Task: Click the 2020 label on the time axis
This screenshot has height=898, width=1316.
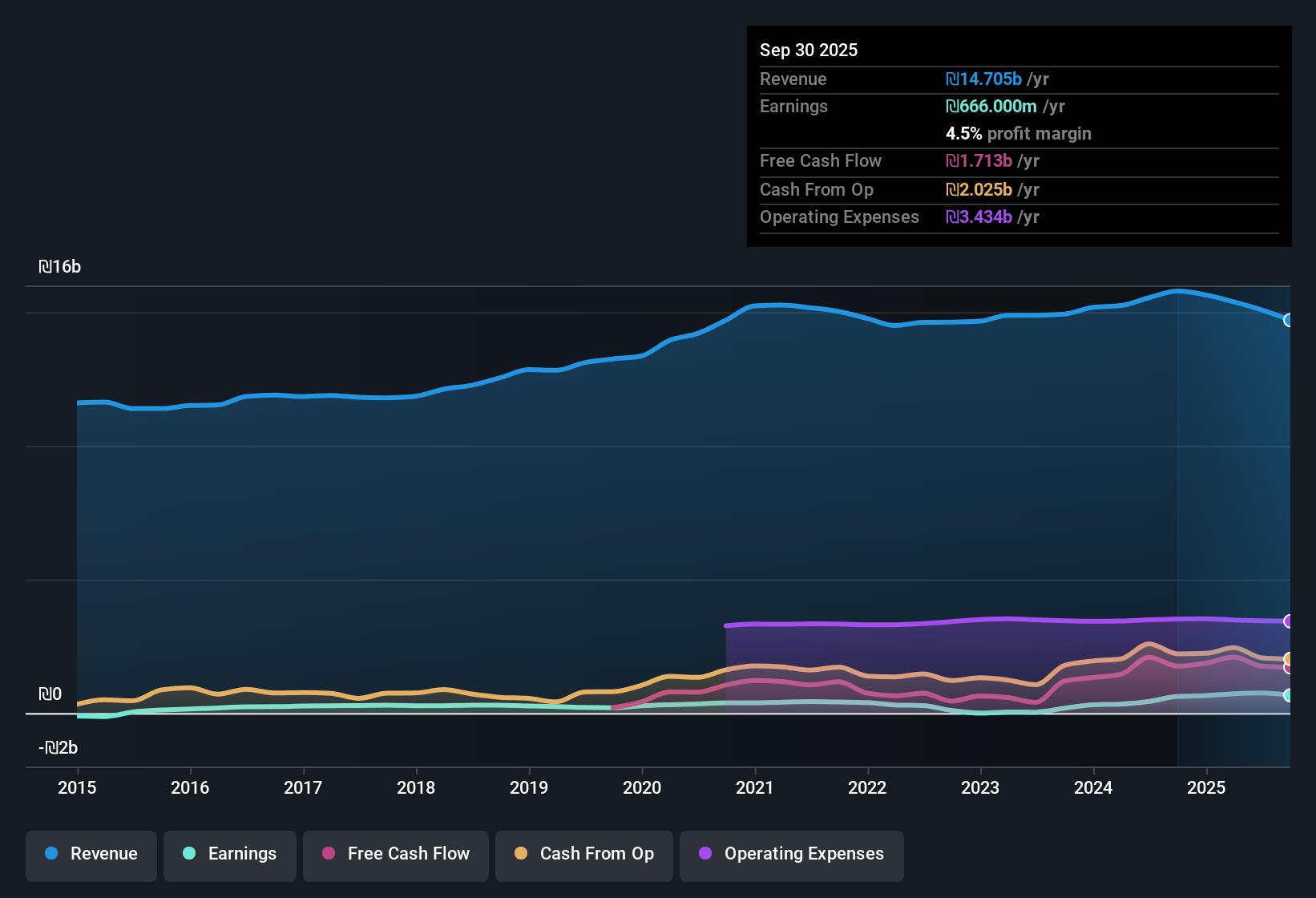Action: click(x=642, y=788)
